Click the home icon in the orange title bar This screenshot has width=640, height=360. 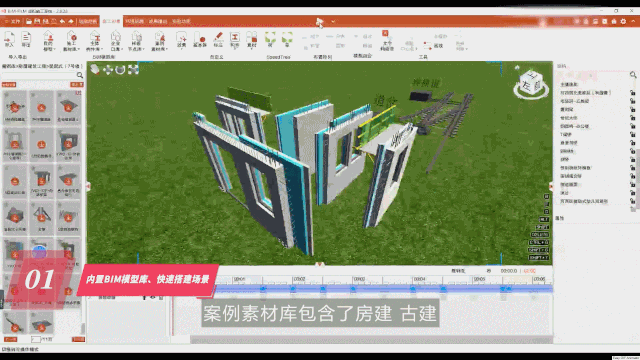coord(614,21)
